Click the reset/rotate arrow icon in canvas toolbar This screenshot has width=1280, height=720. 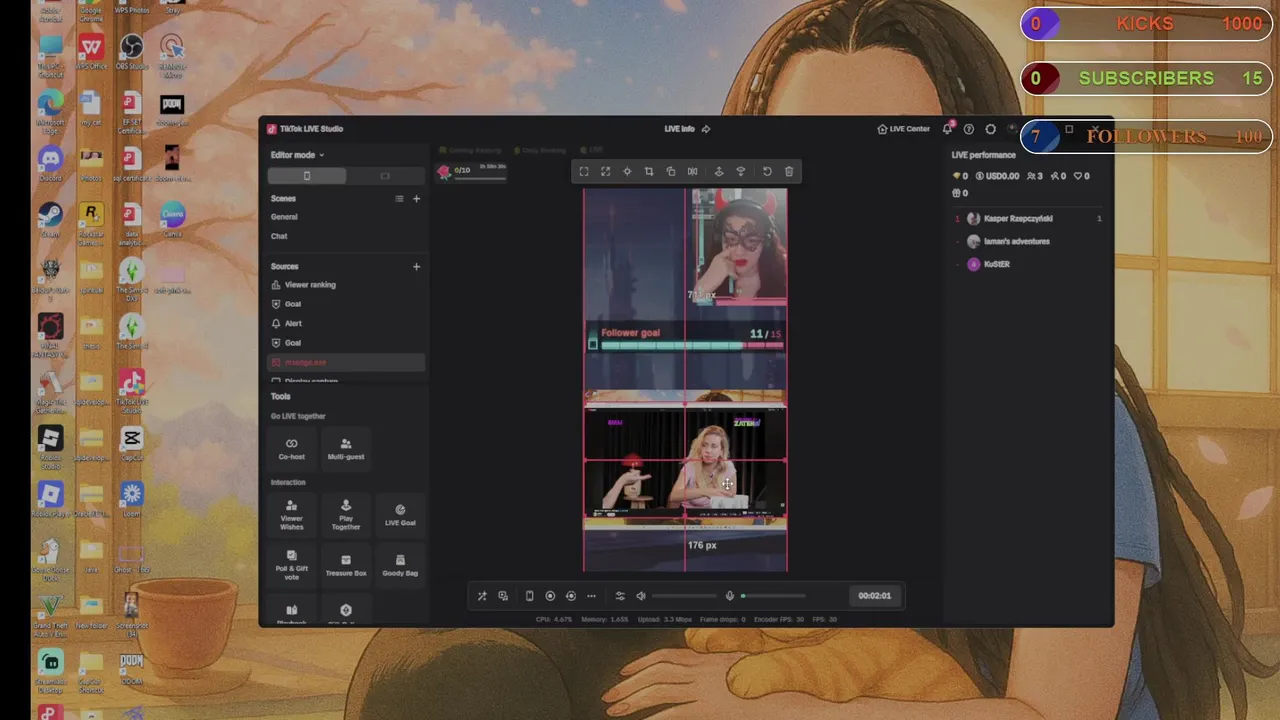pos(767,171)
